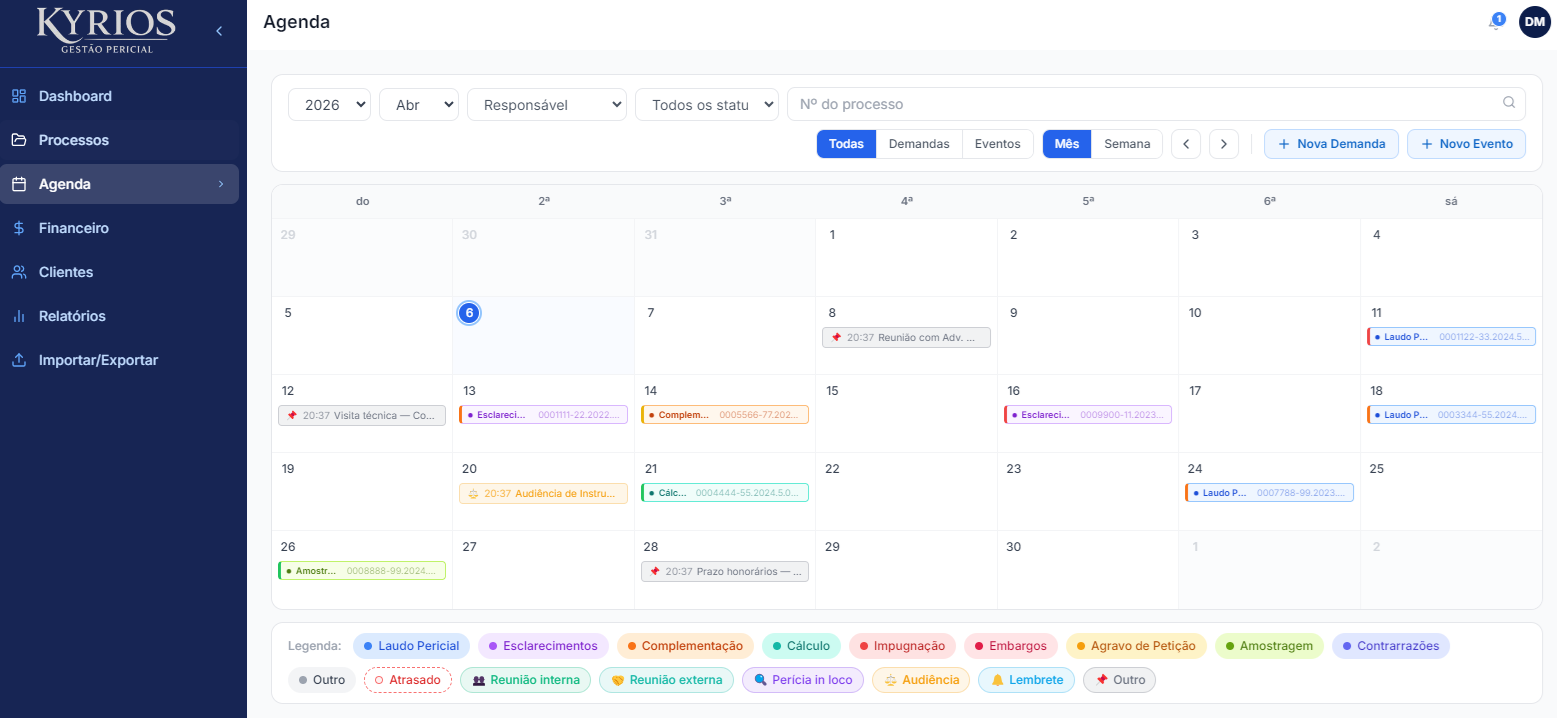Select today's date 6 in the calendar
The width and height of the screenshot is (1557, 718).
point(469,313)
